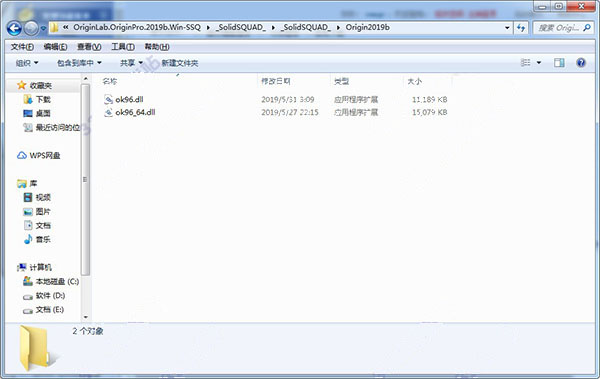Click the Back navigation arrow
600x379 pixels.
(x=14, y=28)
